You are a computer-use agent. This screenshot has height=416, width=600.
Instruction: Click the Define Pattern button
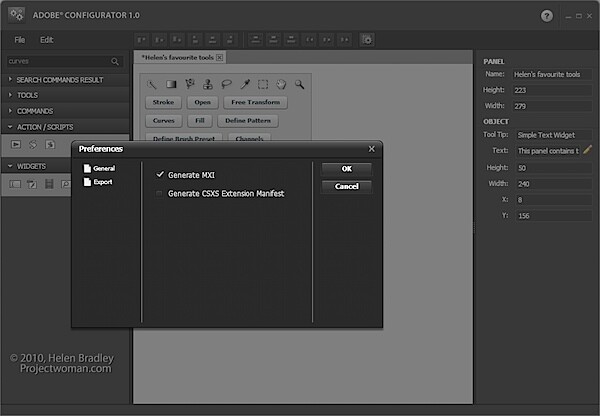pyautogui.click(x=248, y=121)
